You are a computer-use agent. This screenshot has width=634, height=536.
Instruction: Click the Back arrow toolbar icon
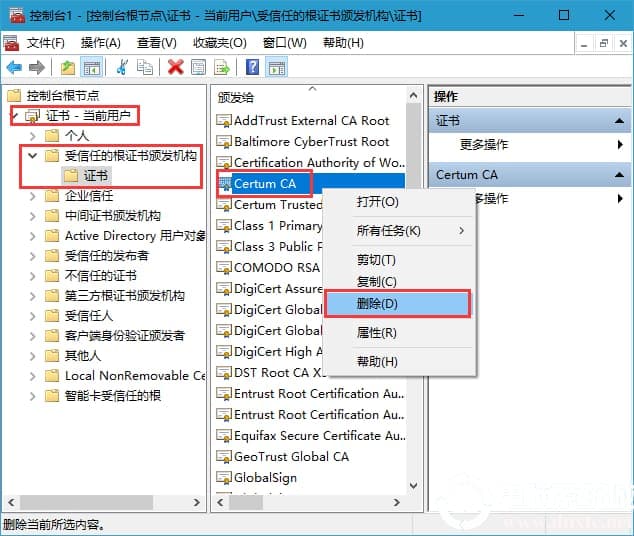pyautogui.click(x=15, y=67)
